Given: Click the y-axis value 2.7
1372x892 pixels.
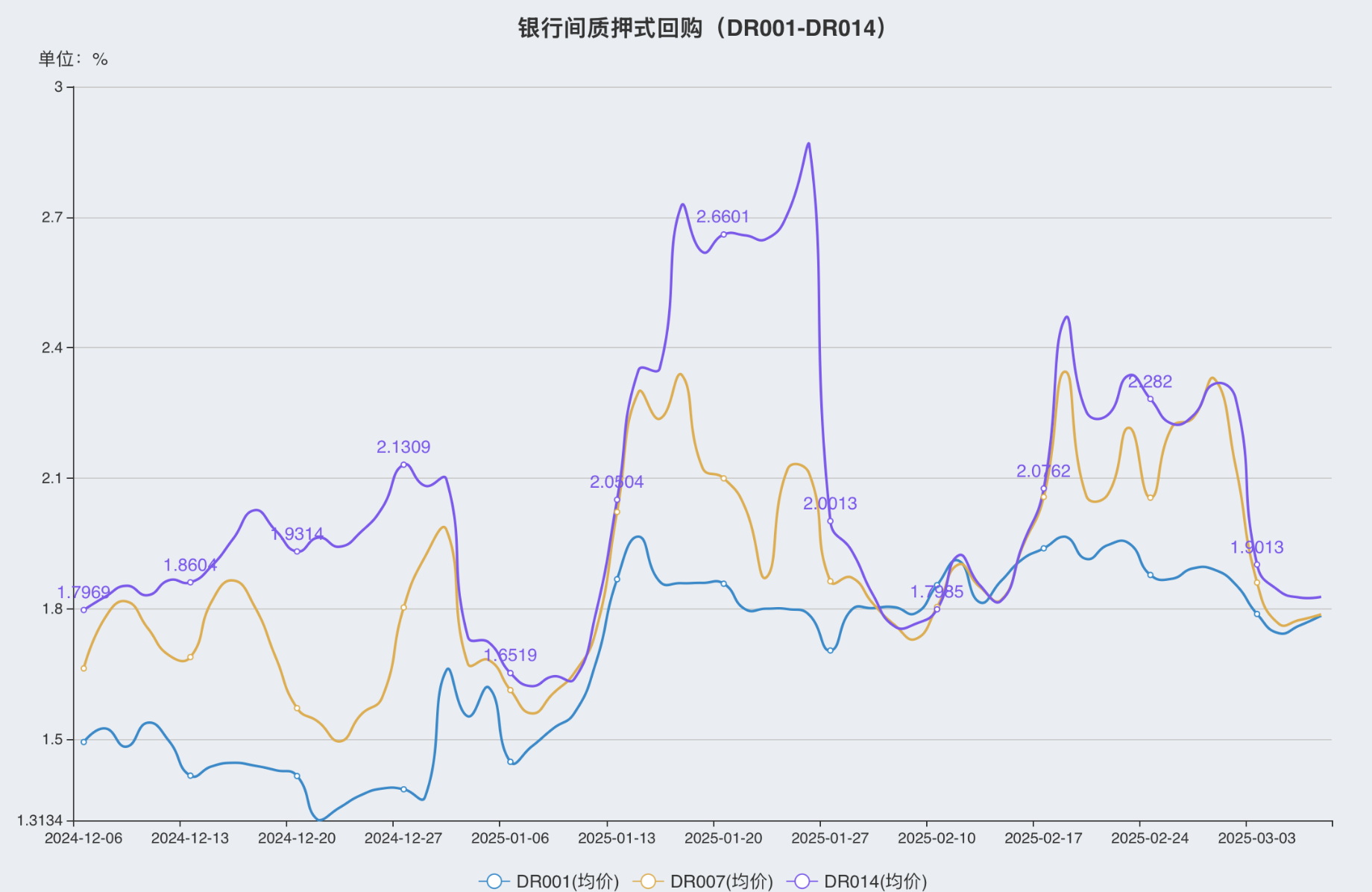Looking at the screenshot, I should click(x=52, y=217).
